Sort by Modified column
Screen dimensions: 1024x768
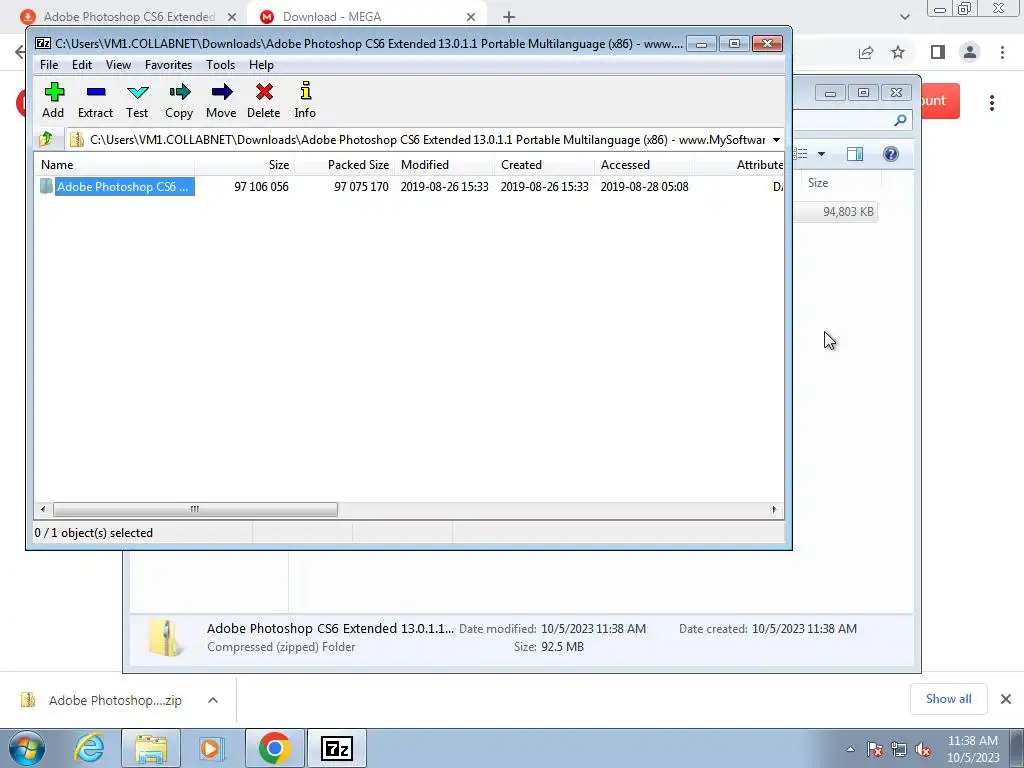click(x=445, y=165)
